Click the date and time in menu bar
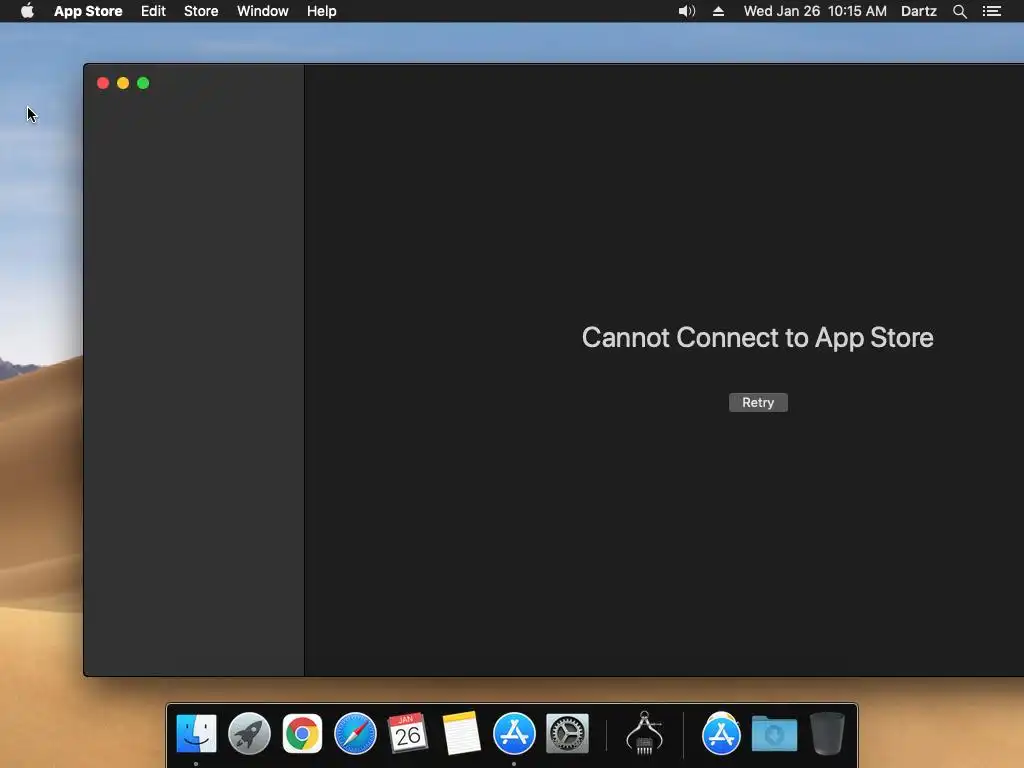The height and width of the screenshot is (768, 1024). [815, 11]
